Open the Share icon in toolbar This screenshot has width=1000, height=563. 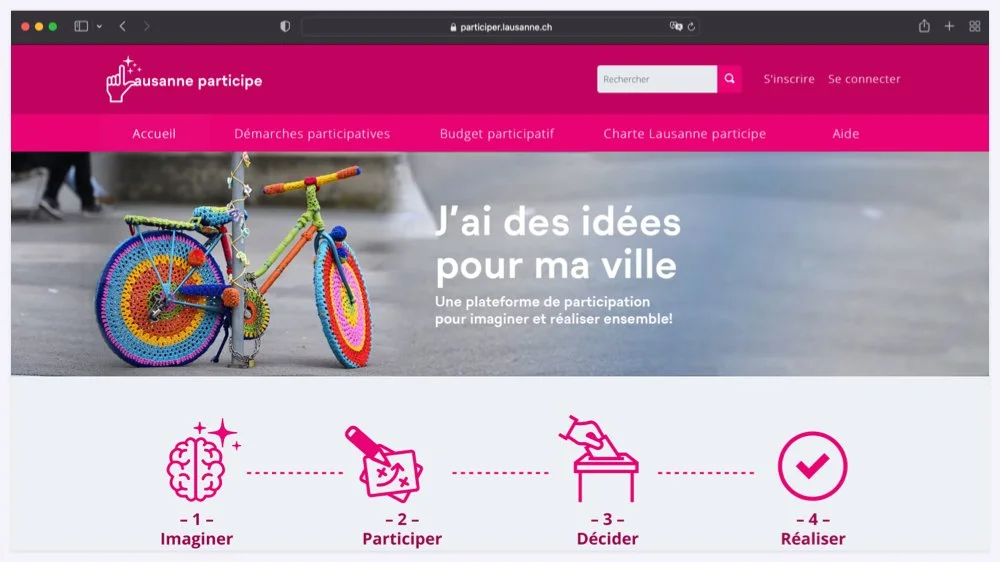tap(924, 26)
